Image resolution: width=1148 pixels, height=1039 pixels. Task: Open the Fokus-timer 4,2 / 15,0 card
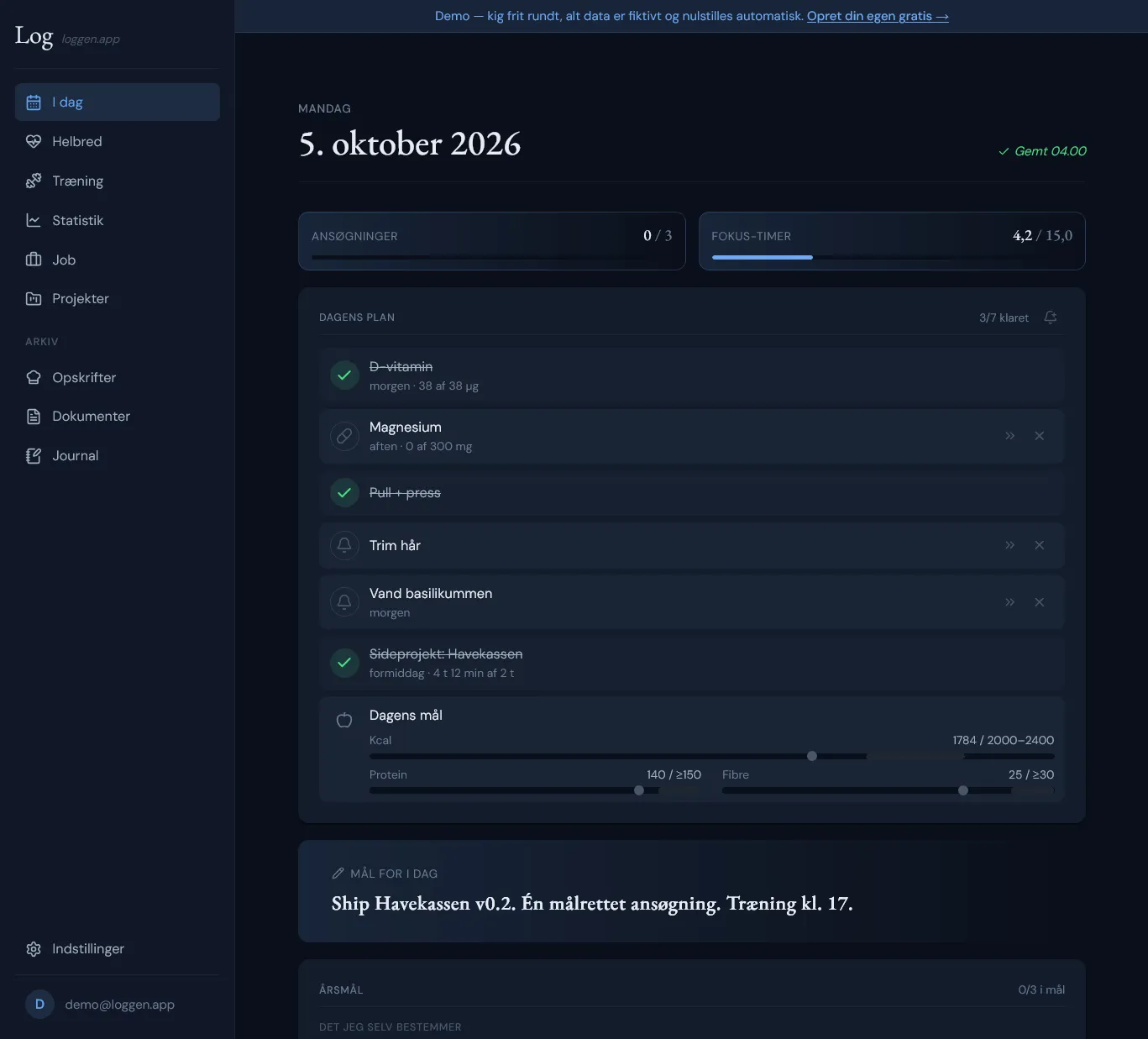click(892, 241)
